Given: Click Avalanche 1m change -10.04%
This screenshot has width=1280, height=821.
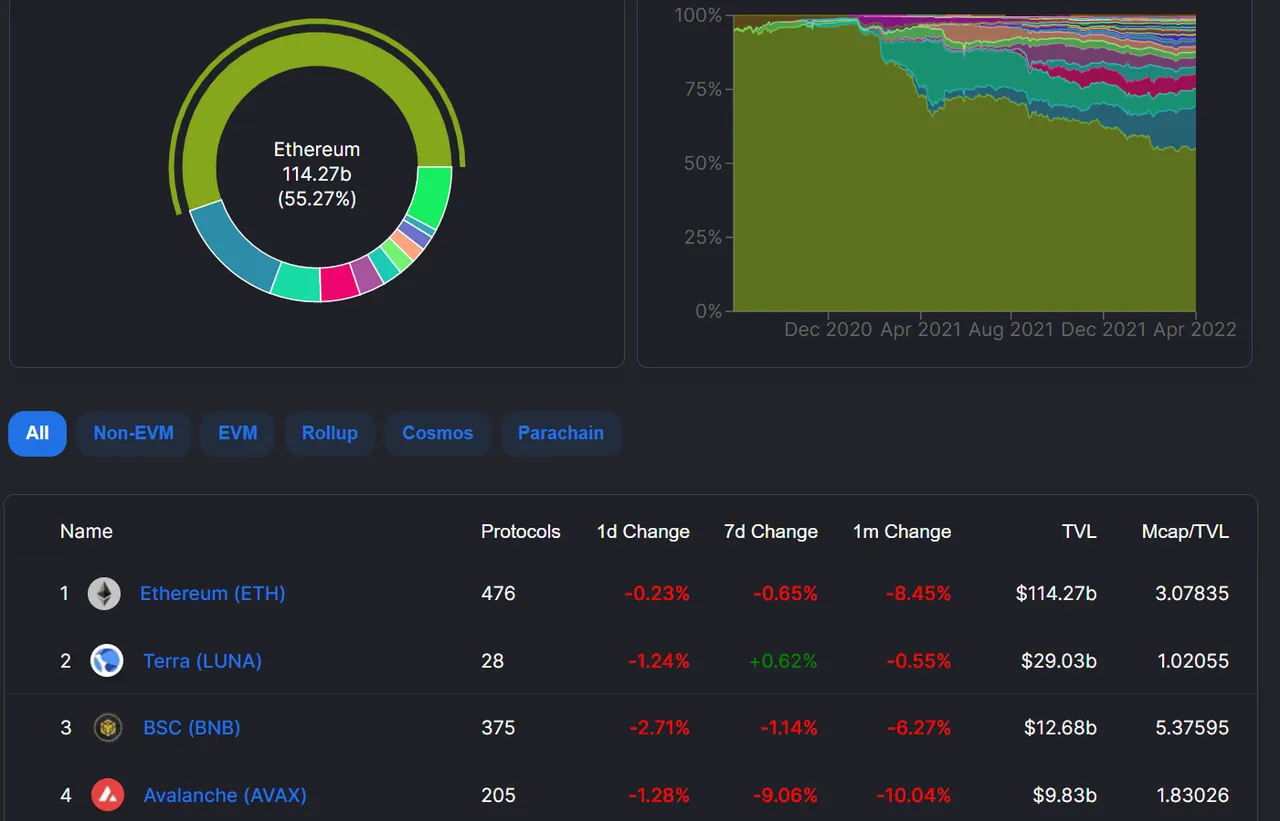Looking at the screenshot, I should pyautogui.click(x=914, y=795).
